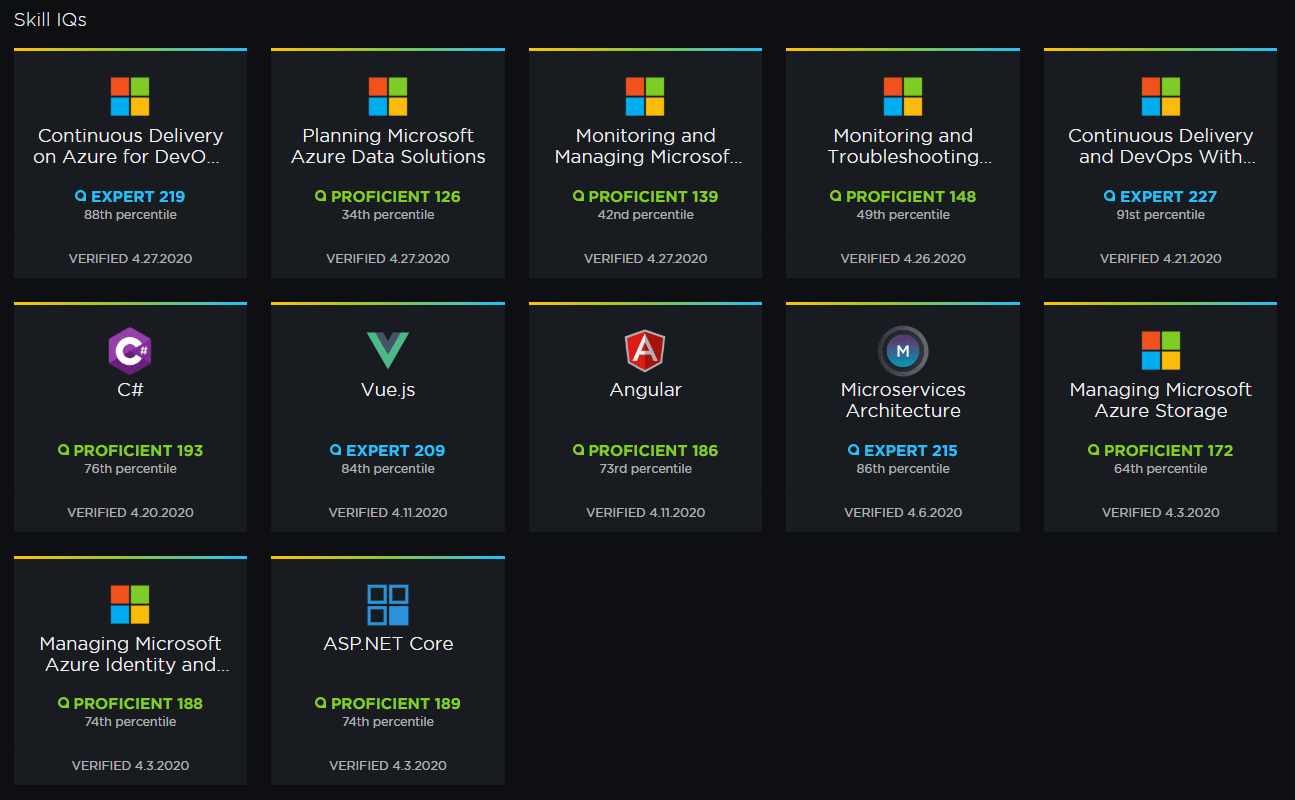The image size is (1295, 800).
Task: Click Microsoft logo on Managing Azure Identity card
Action: pos(130,605)
